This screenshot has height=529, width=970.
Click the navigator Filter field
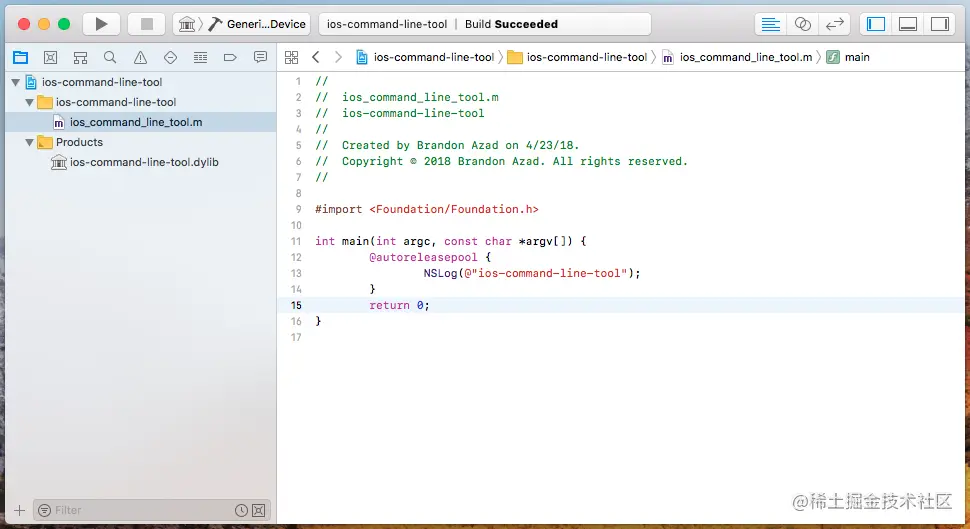[152, 510]
